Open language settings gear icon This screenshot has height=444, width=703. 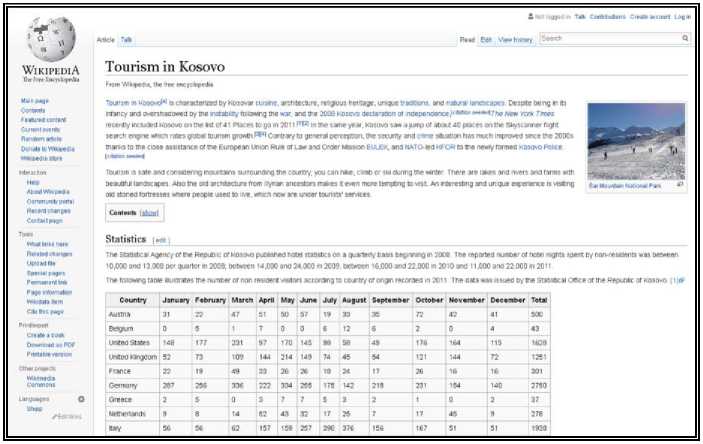81,398
